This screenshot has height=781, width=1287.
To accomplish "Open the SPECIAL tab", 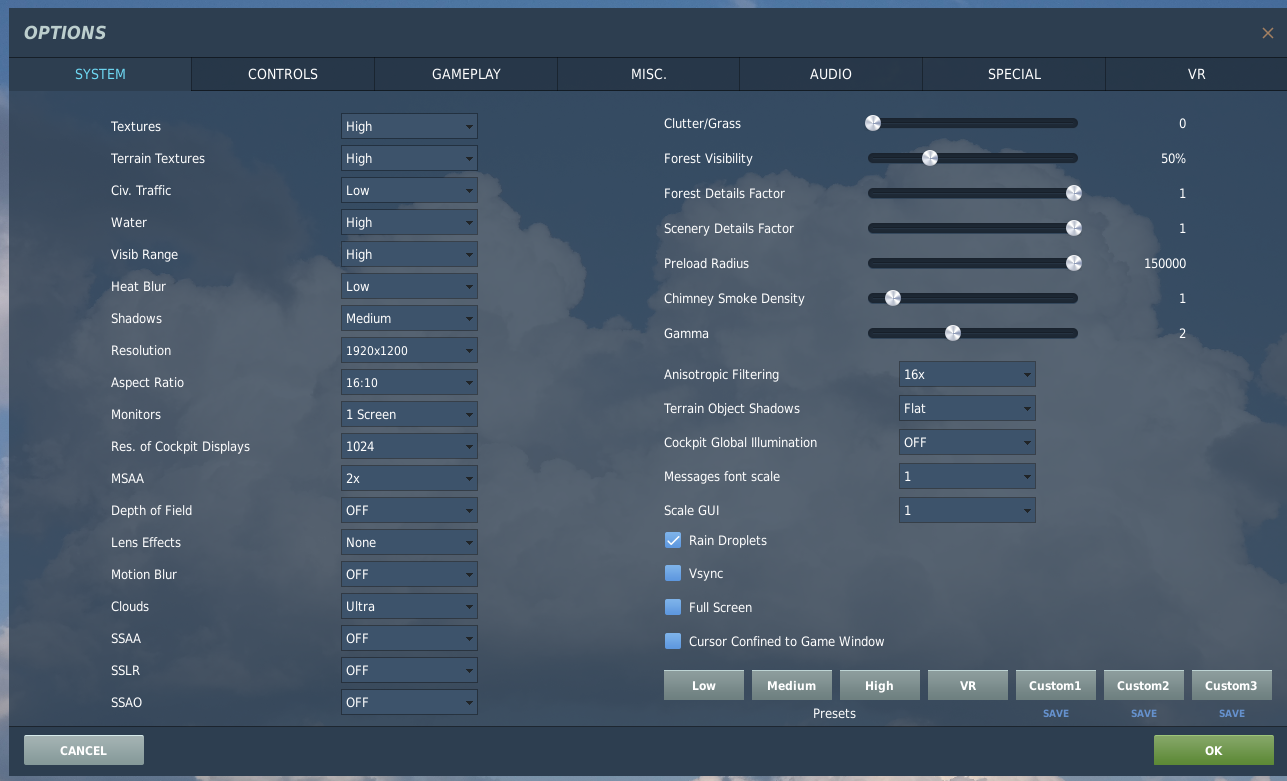I will (1014, 74).
